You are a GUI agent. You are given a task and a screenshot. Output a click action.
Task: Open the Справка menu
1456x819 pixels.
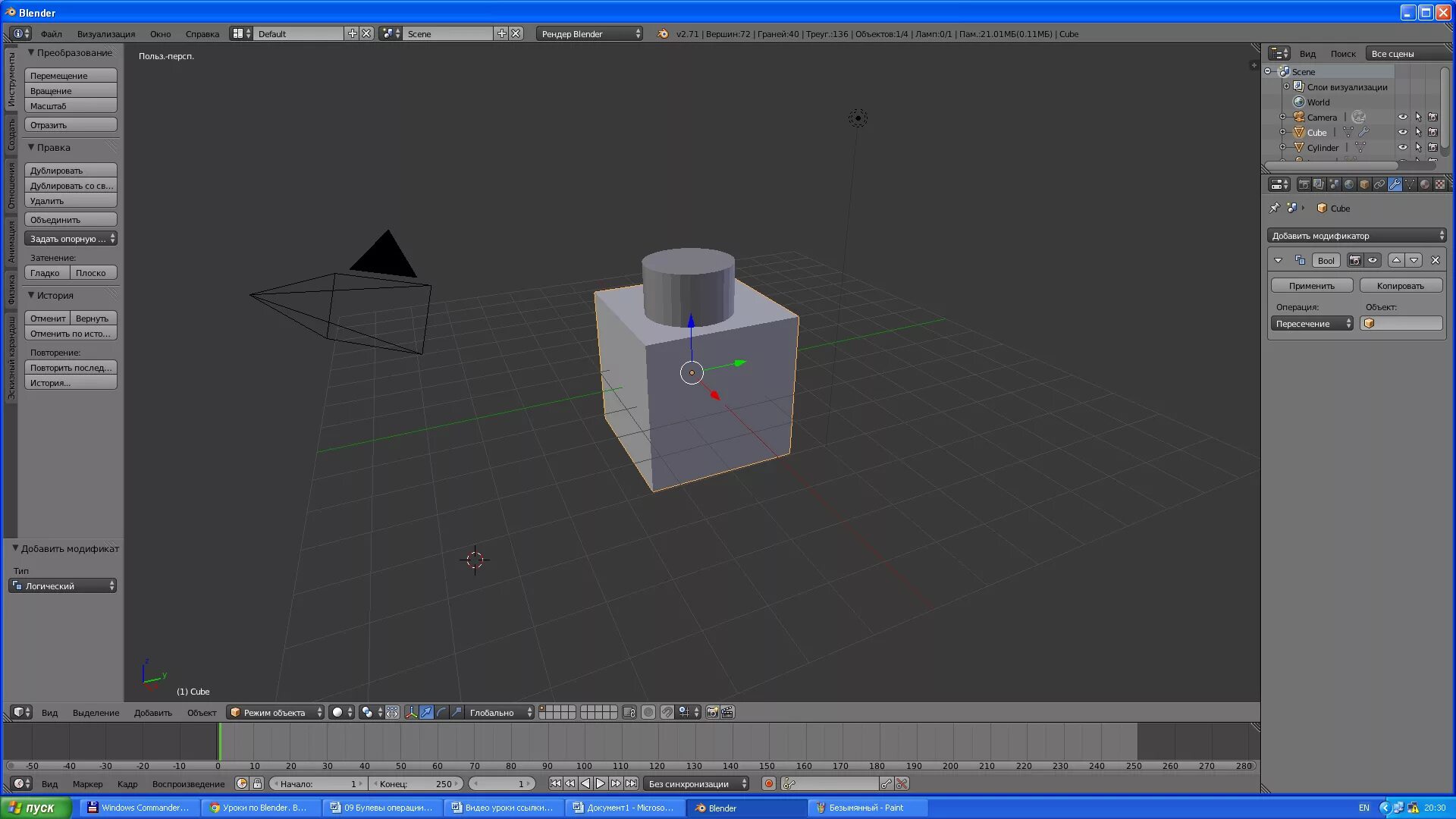coord(202,33)
